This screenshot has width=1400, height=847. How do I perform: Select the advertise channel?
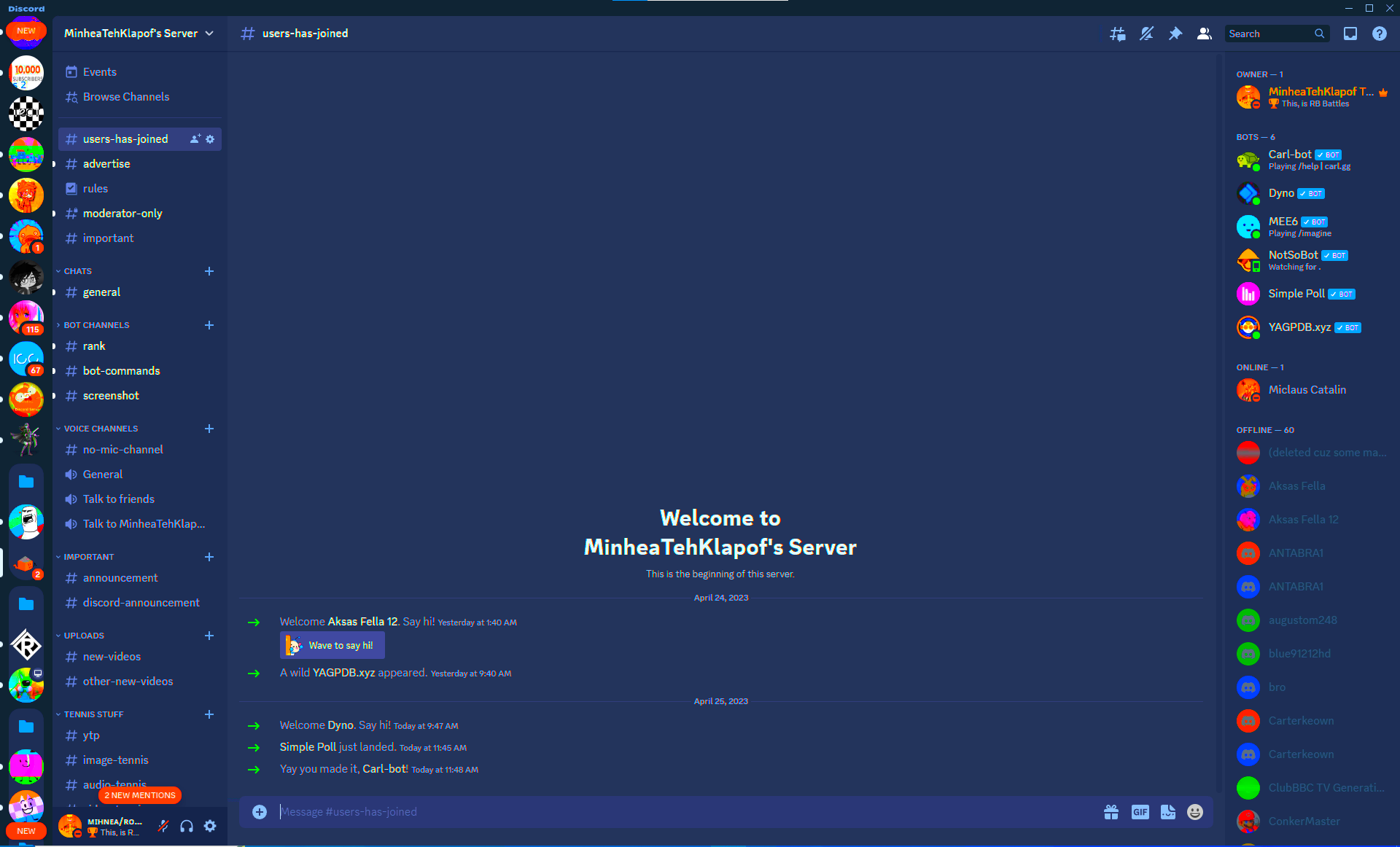pos(140,164)
